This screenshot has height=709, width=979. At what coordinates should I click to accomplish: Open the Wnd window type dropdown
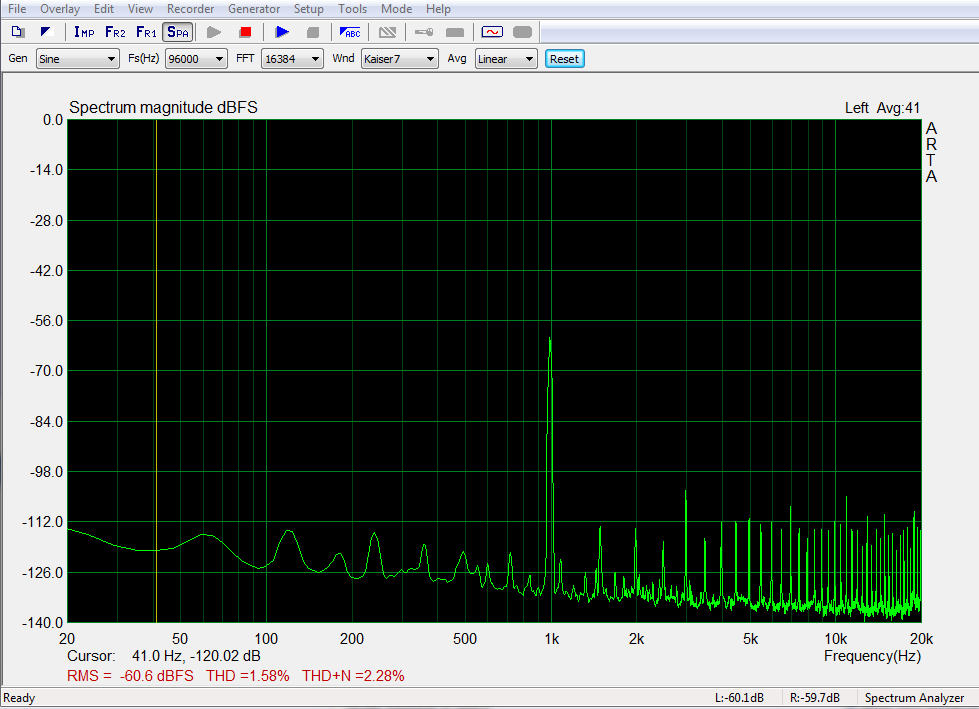point(400,59)
